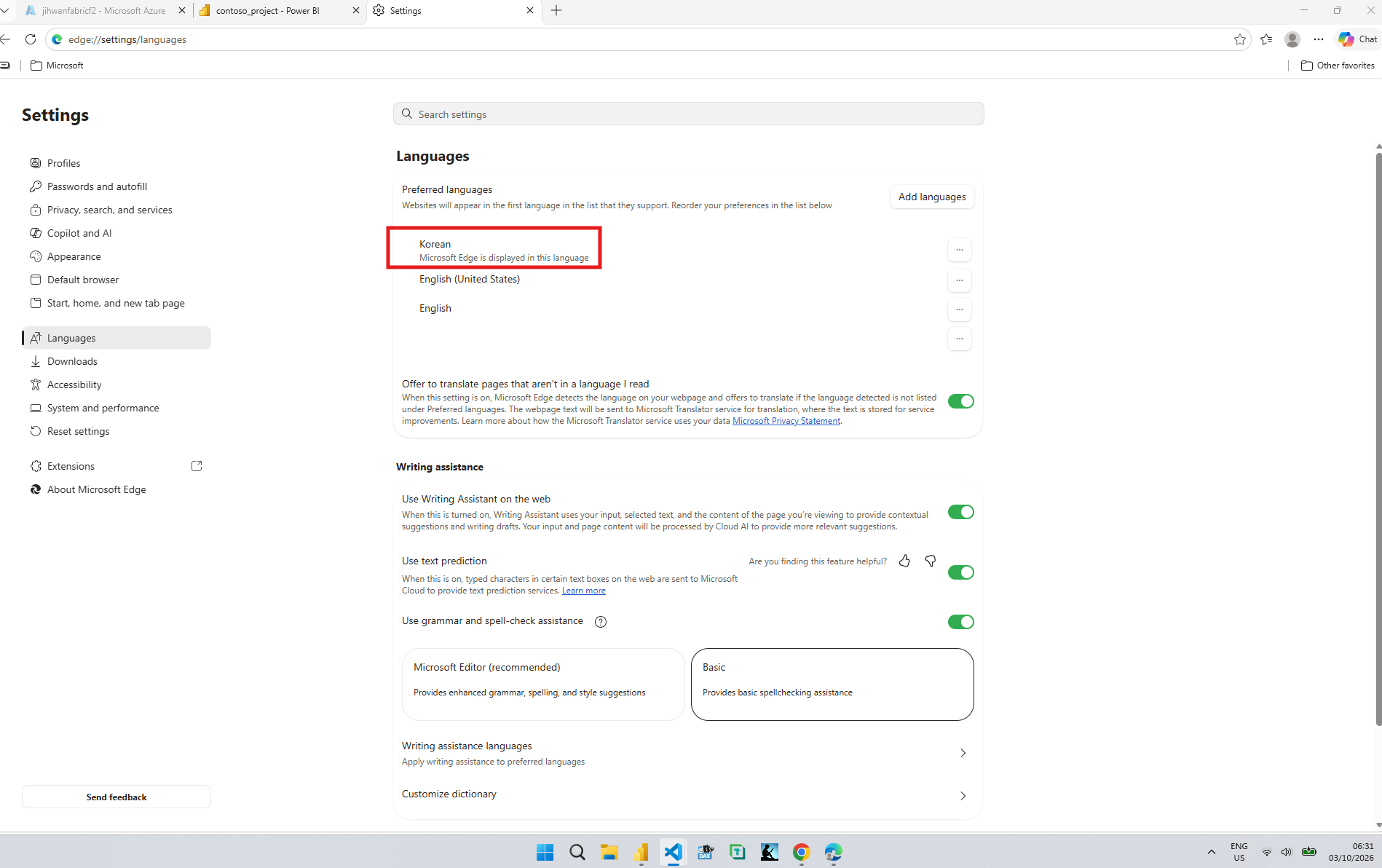
Task: Open more actions for English language
Action: (x=960, y=309)
